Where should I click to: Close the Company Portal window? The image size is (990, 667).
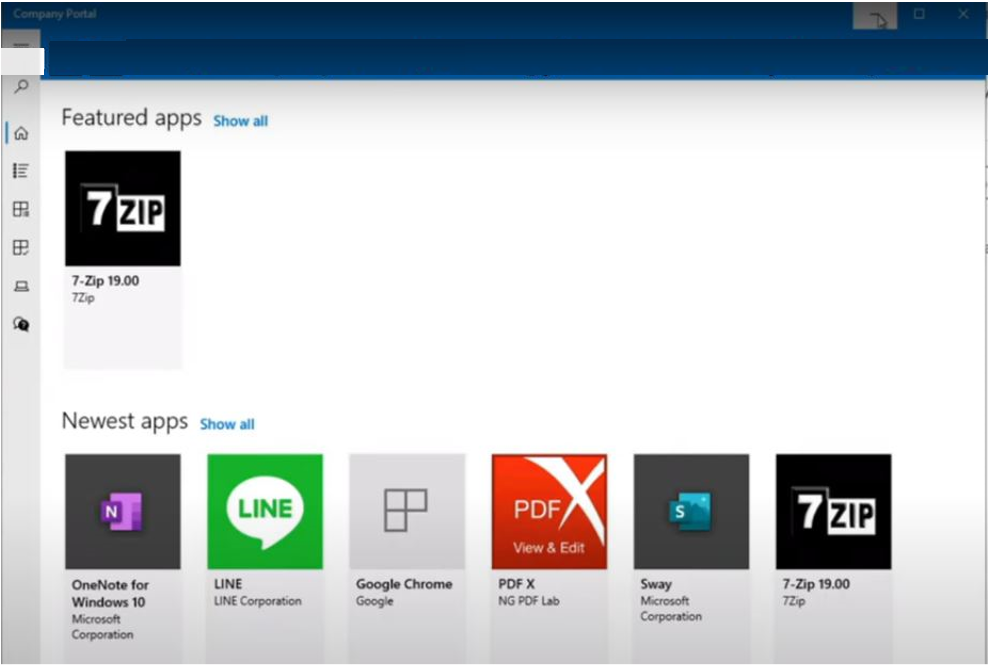pyautogui.click(x=963, y=14)
